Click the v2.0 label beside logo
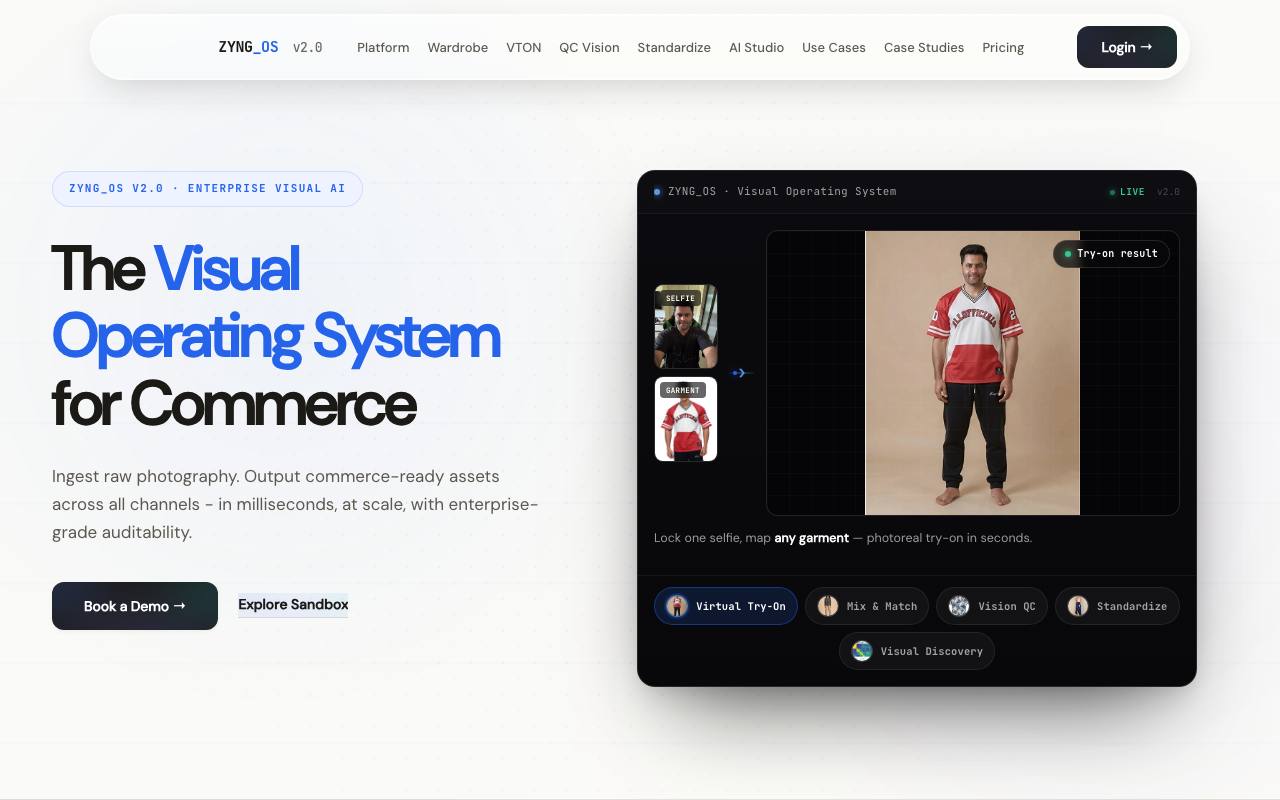The image size is (1280, 800). 308,47
